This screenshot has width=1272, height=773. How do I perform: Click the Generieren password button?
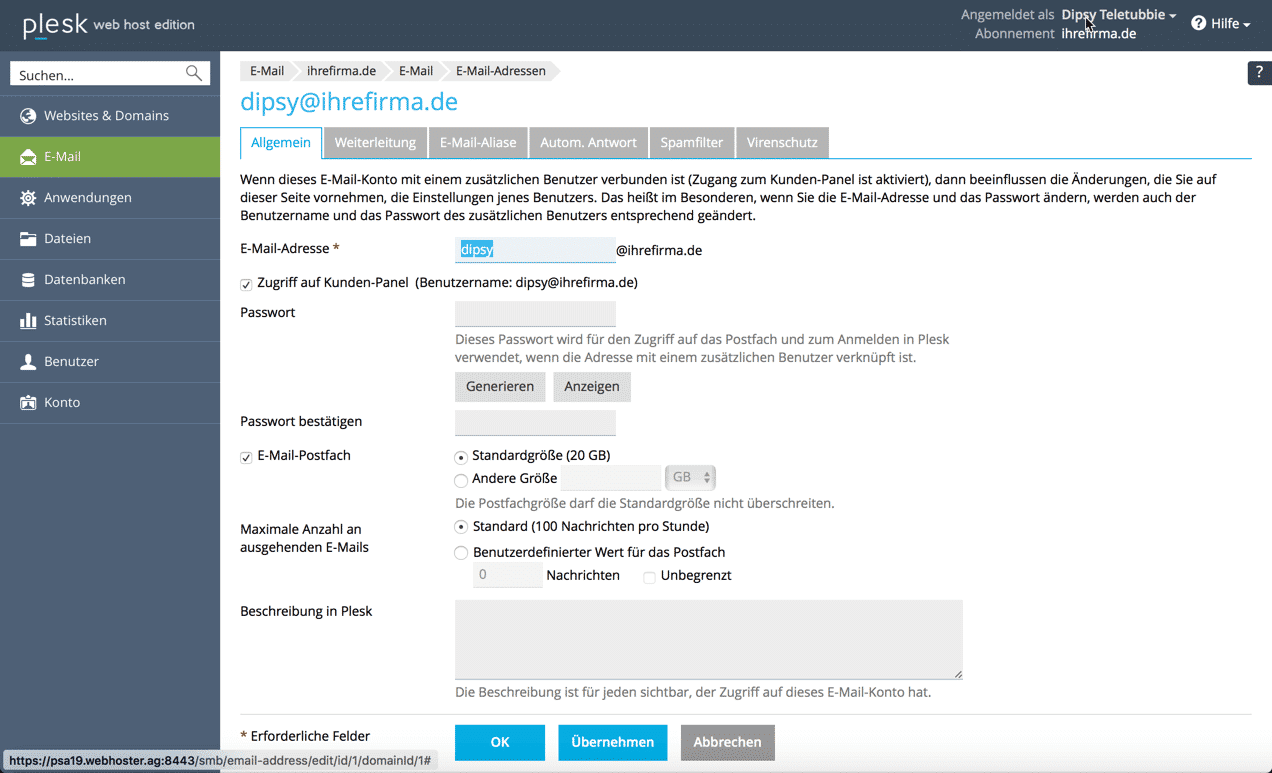pos(500,386)
